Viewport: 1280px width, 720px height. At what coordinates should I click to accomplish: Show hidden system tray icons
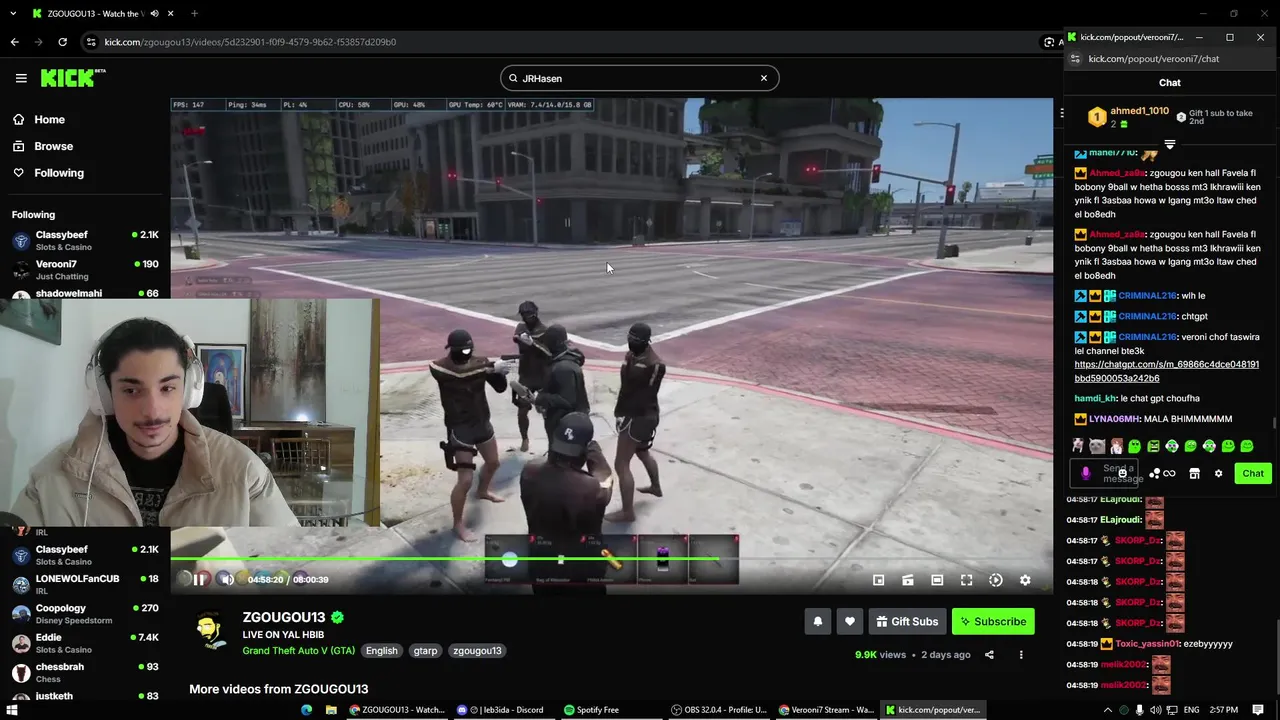[x=1107, y=710]
